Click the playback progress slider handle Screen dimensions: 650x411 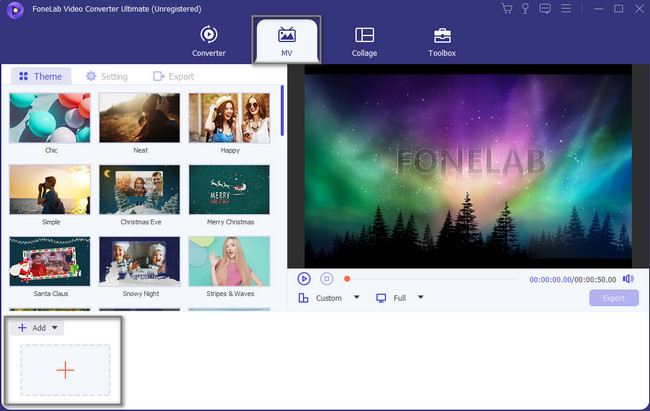coord(347,279)
